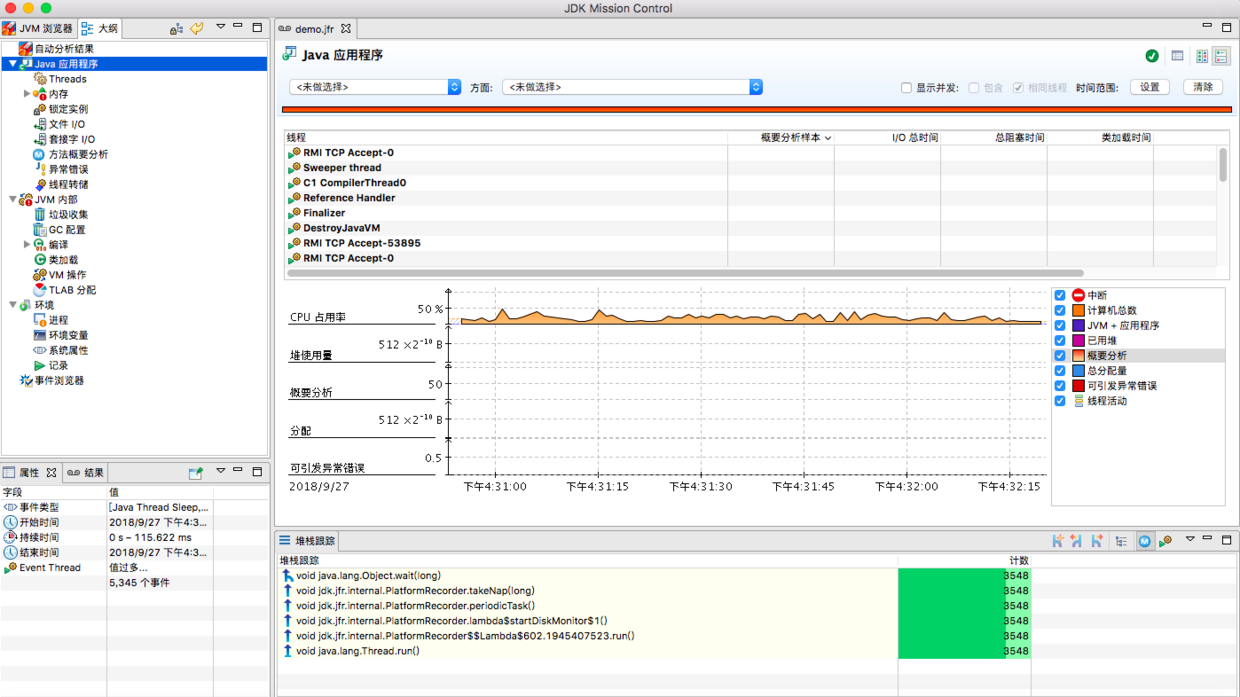Image resolution: width=1240 pixels, height=697 pixels.
Task: Open the 线程转储 page icon
Action: (x=40, y=184)
